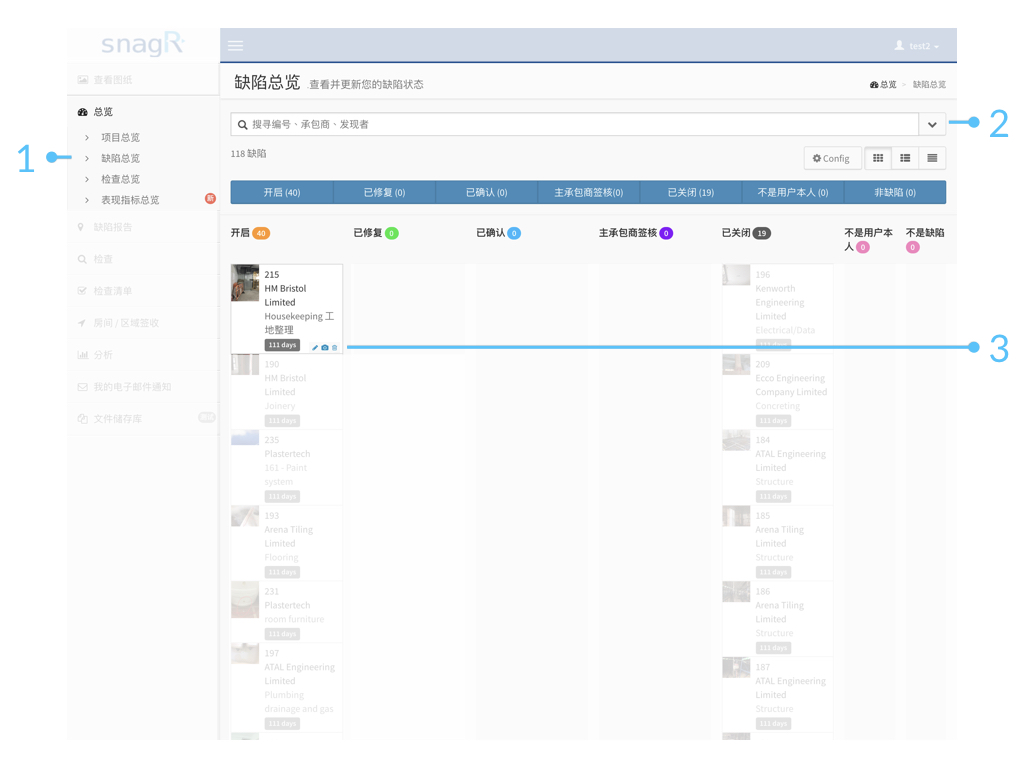1024x768 pixels.
Task: Select the 非缺陷 (0) tab
Action: 895,192
